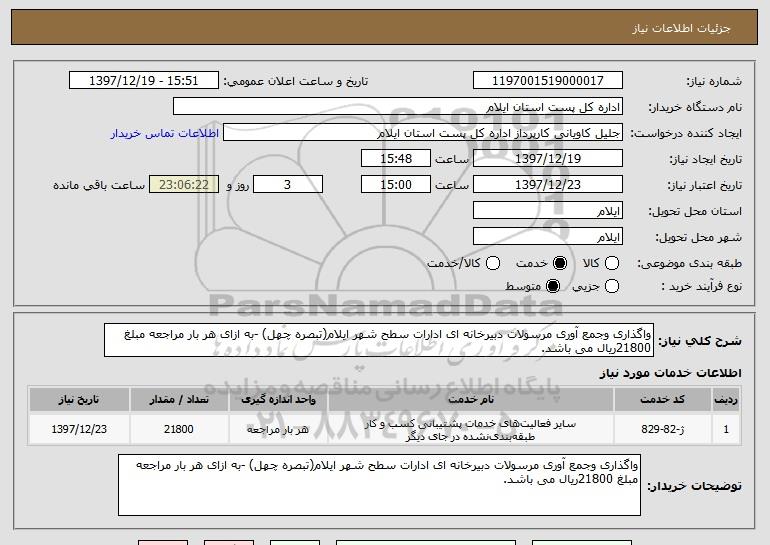
Task: Click the تعداد / مقدار column header
Action: (179, 400)
